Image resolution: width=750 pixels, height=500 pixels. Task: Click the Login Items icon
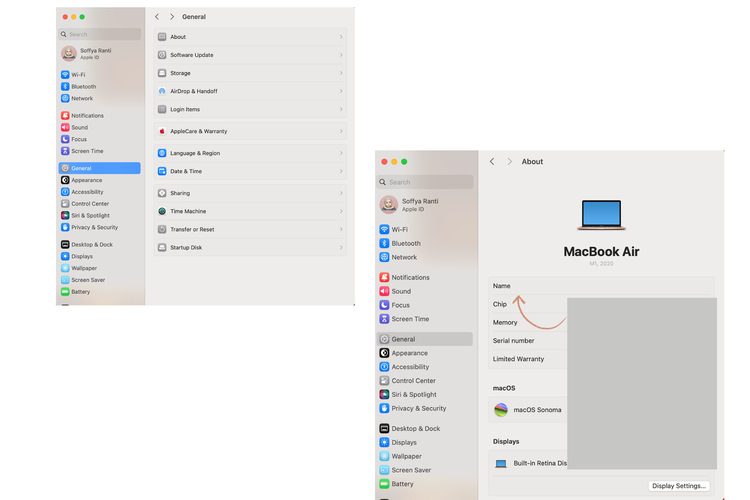[161, 109]
